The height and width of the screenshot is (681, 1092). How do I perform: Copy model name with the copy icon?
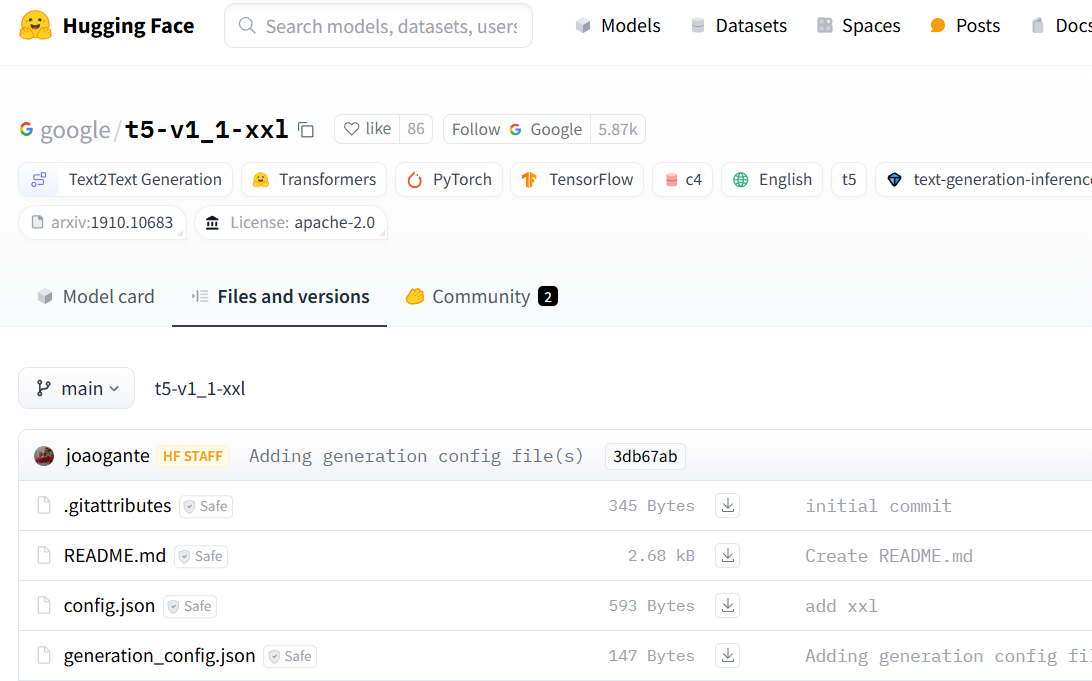[306, 130]
